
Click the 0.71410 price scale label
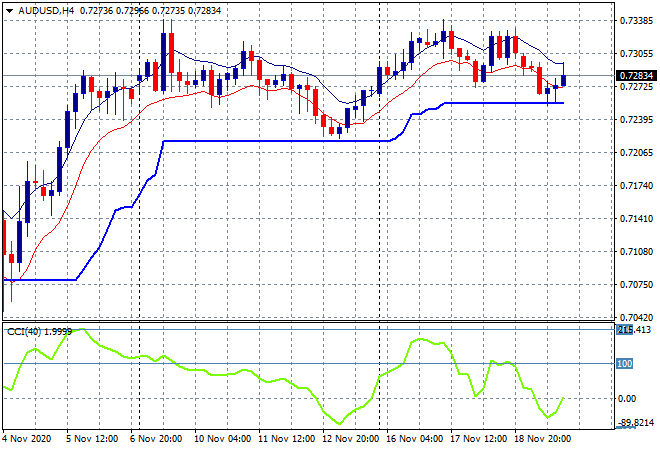click(636, 219)
